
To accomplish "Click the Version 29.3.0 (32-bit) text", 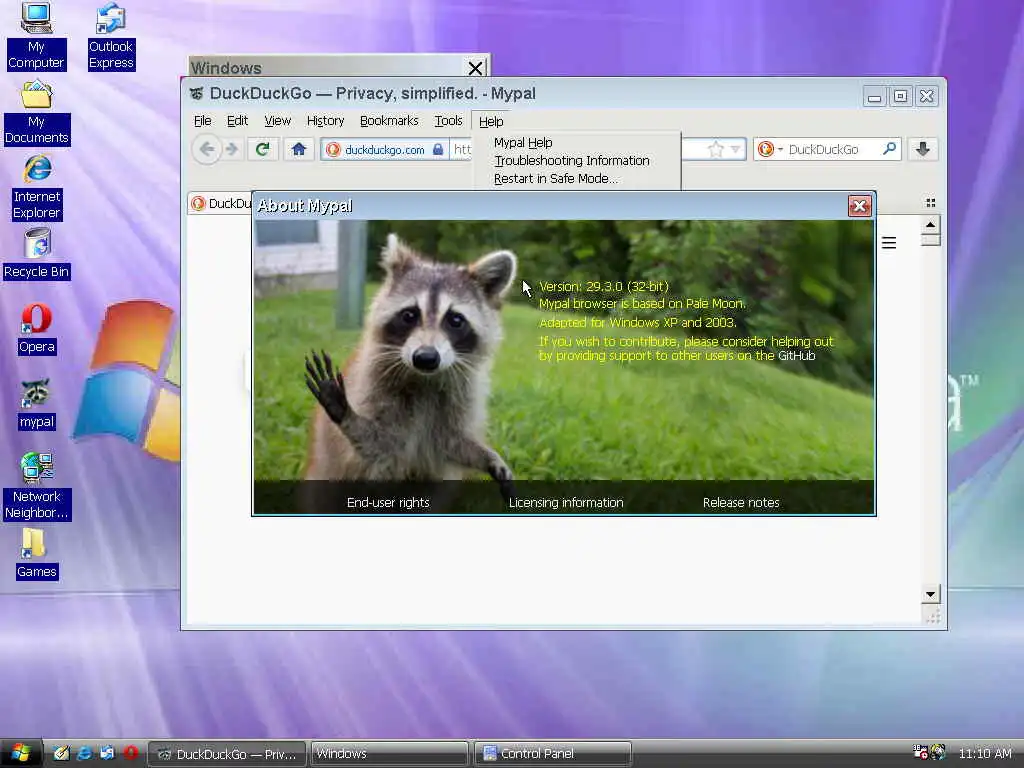I will point(604,287).
